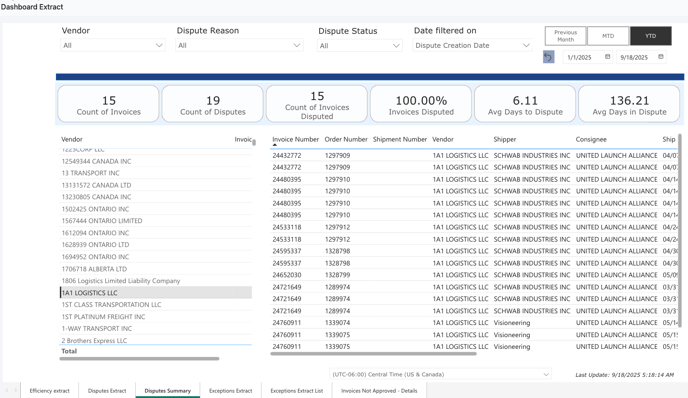Select highlighted vendor 1A1 LOGISTICS LLC
The width and height of the screenshot is (688, 398).
[156, 293]
